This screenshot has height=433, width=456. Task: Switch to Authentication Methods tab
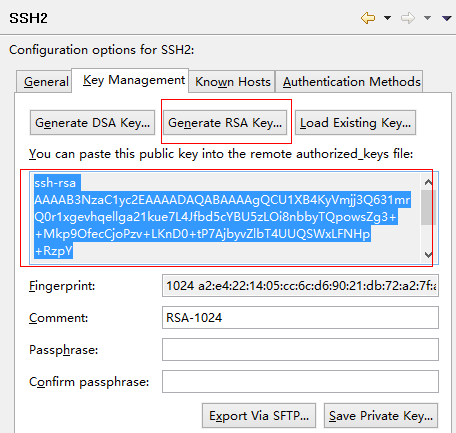(349, 82)
